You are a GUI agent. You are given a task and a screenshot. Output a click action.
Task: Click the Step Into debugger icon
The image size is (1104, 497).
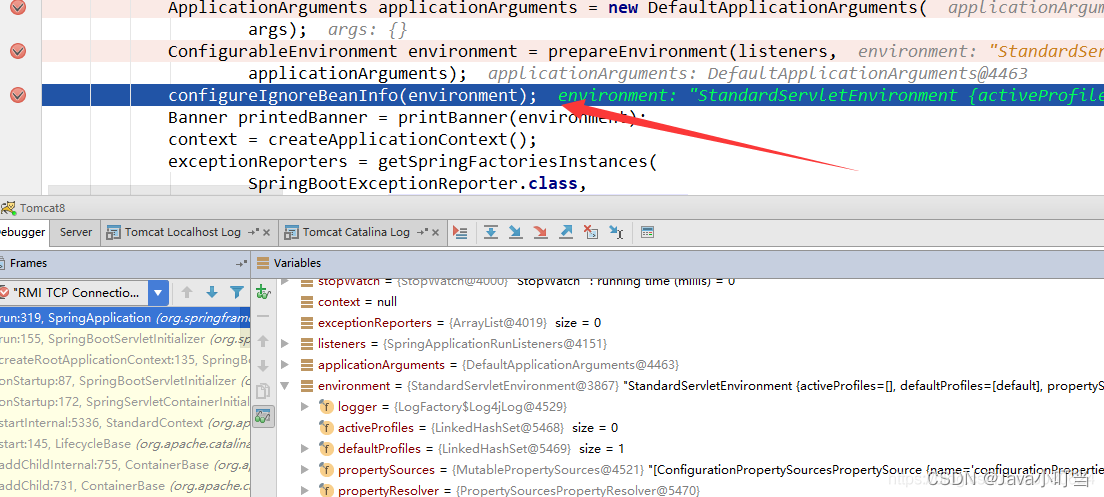(515, 232)
